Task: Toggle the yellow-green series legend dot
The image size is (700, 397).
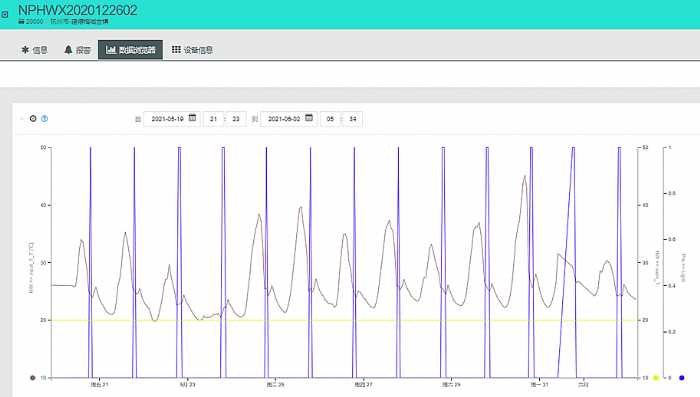Action: point(656,378)
